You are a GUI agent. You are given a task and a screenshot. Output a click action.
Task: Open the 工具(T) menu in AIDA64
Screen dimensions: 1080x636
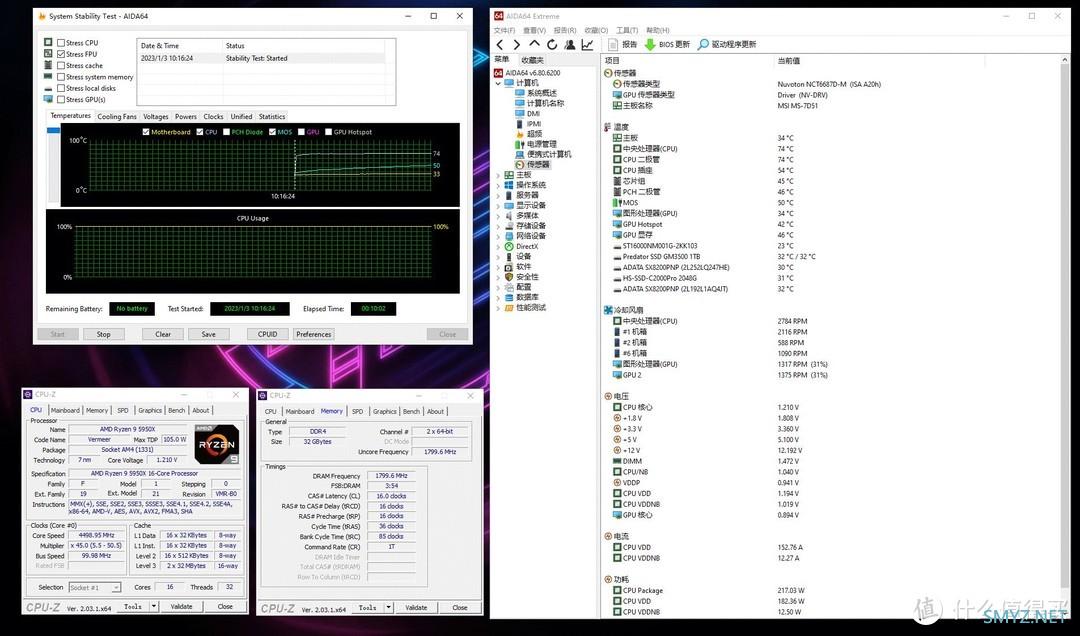627,31
